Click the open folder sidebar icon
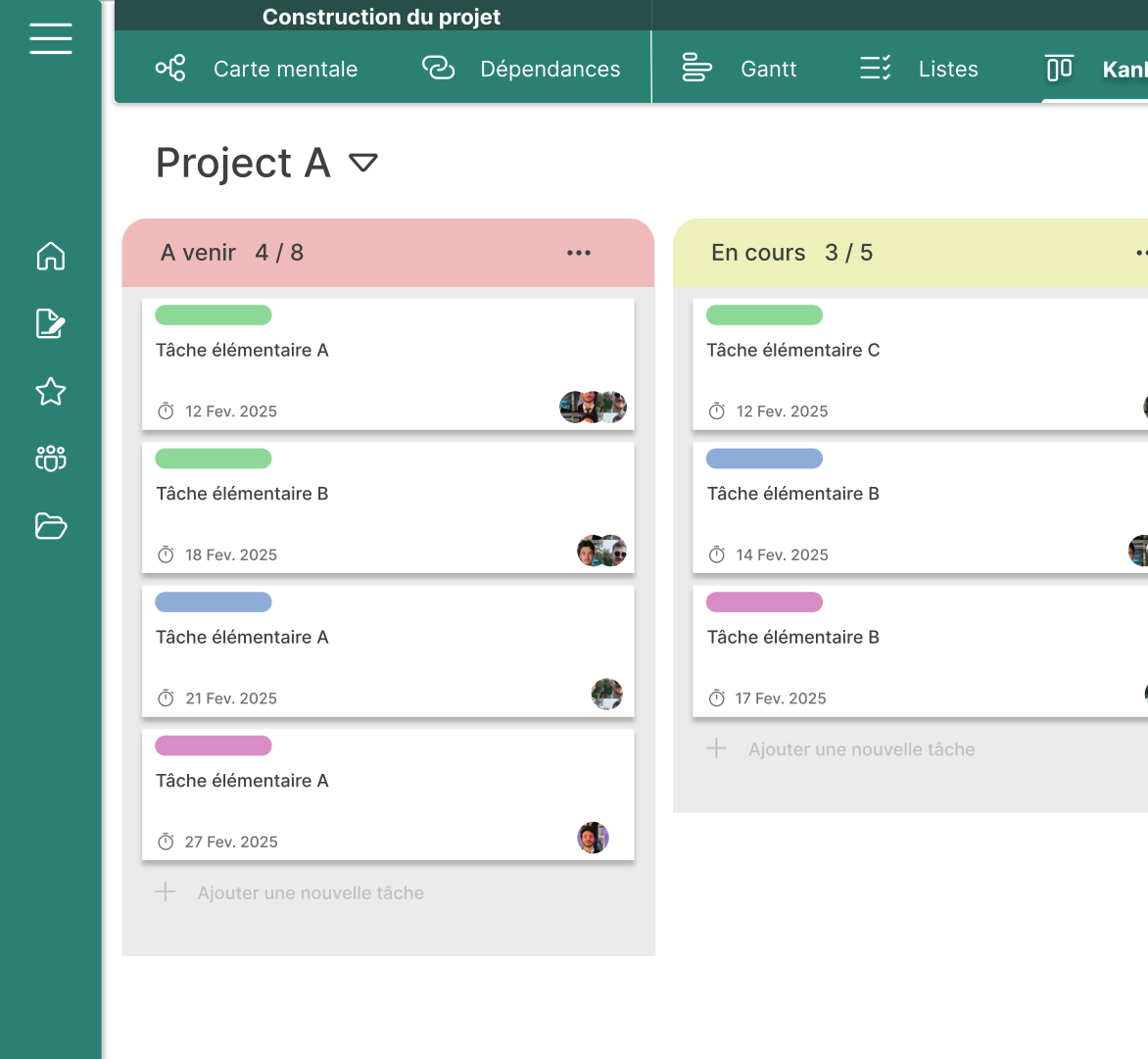 pos(51,526)
